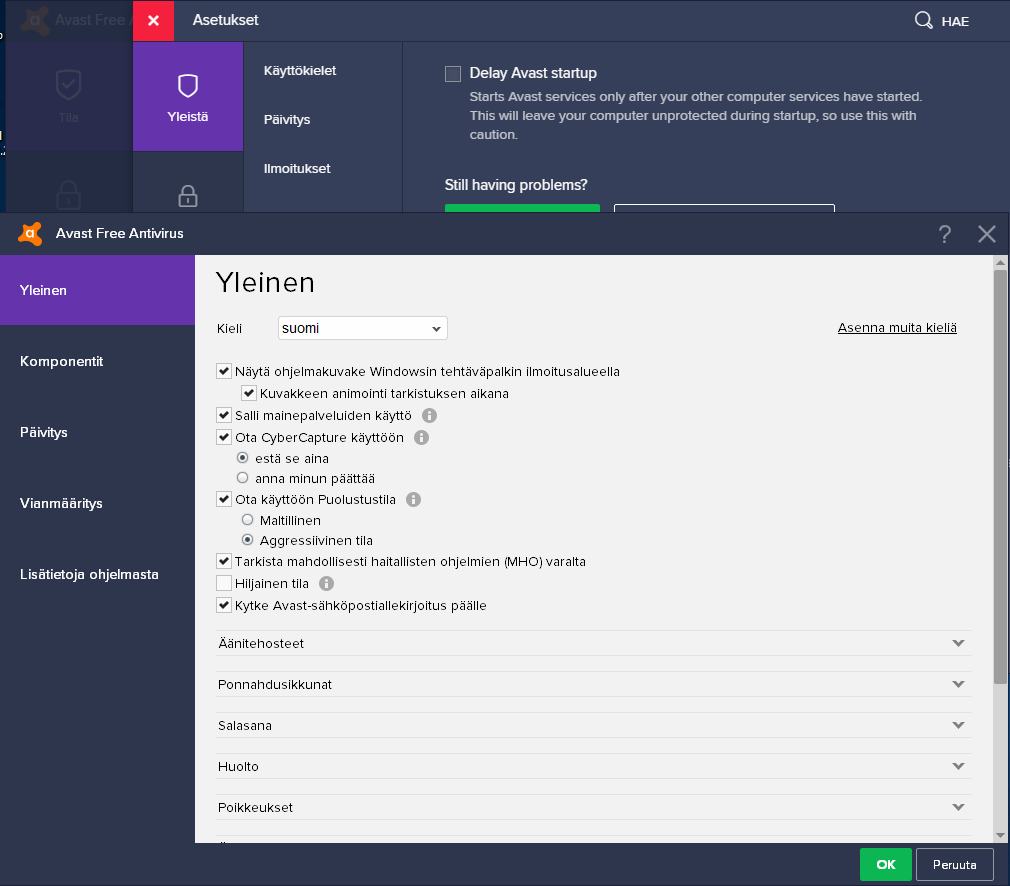Open the Vianmääritys tab

point(97,503)
